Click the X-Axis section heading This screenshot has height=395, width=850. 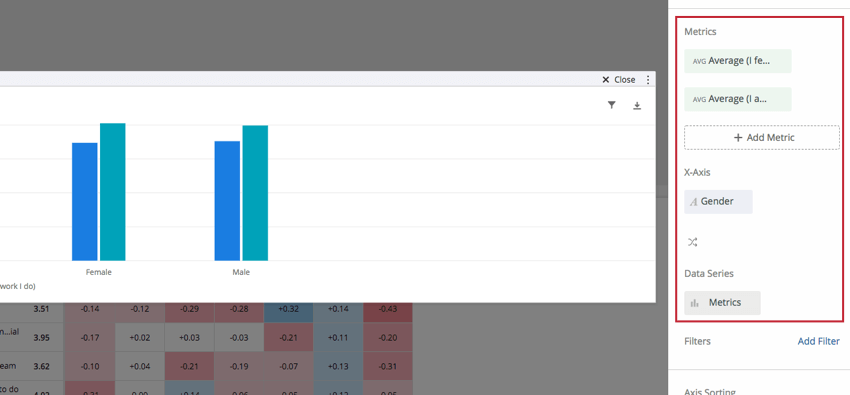tap(697, 172)
